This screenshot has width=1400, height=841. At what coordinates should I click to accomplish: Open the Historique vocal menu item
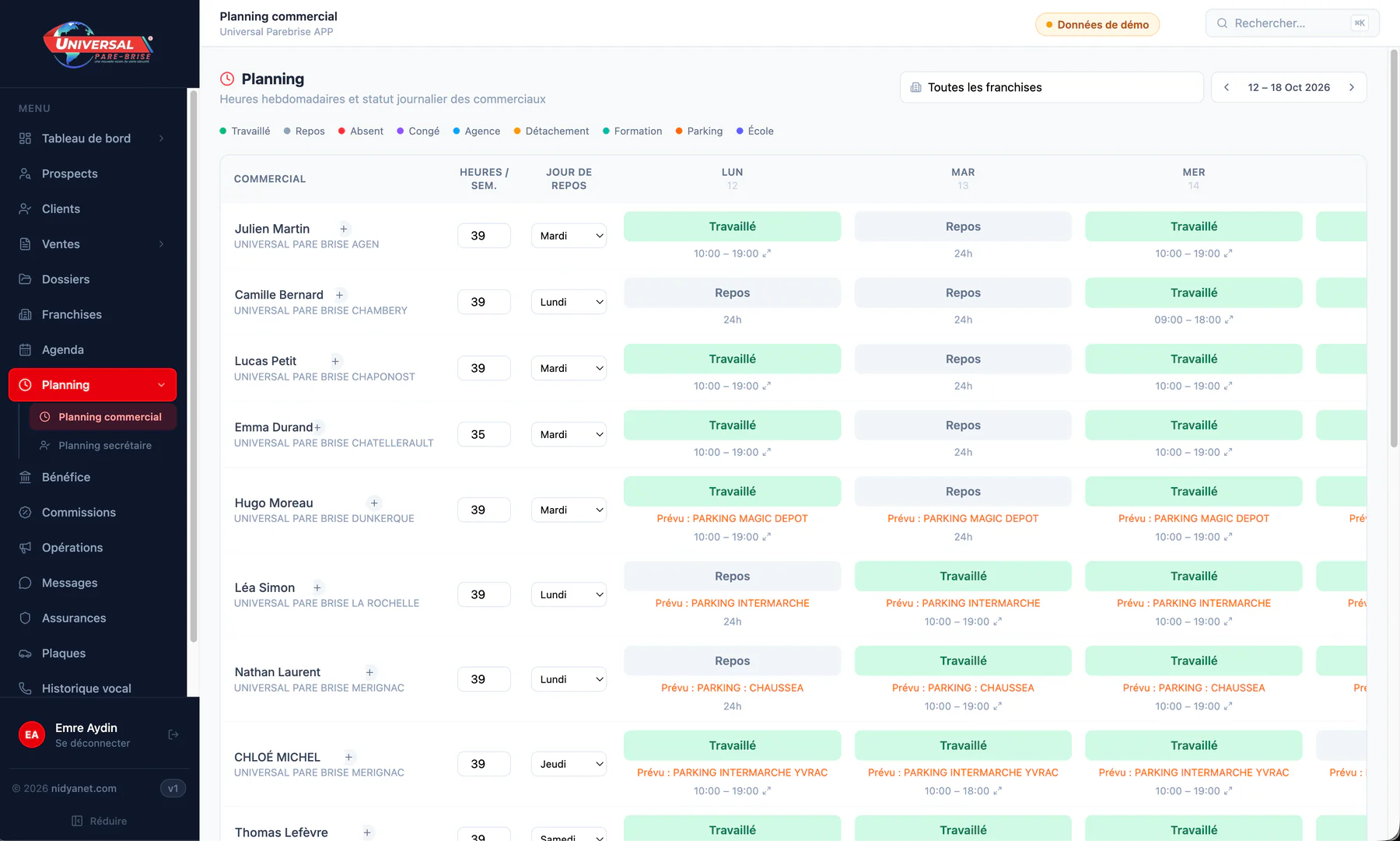93,689
